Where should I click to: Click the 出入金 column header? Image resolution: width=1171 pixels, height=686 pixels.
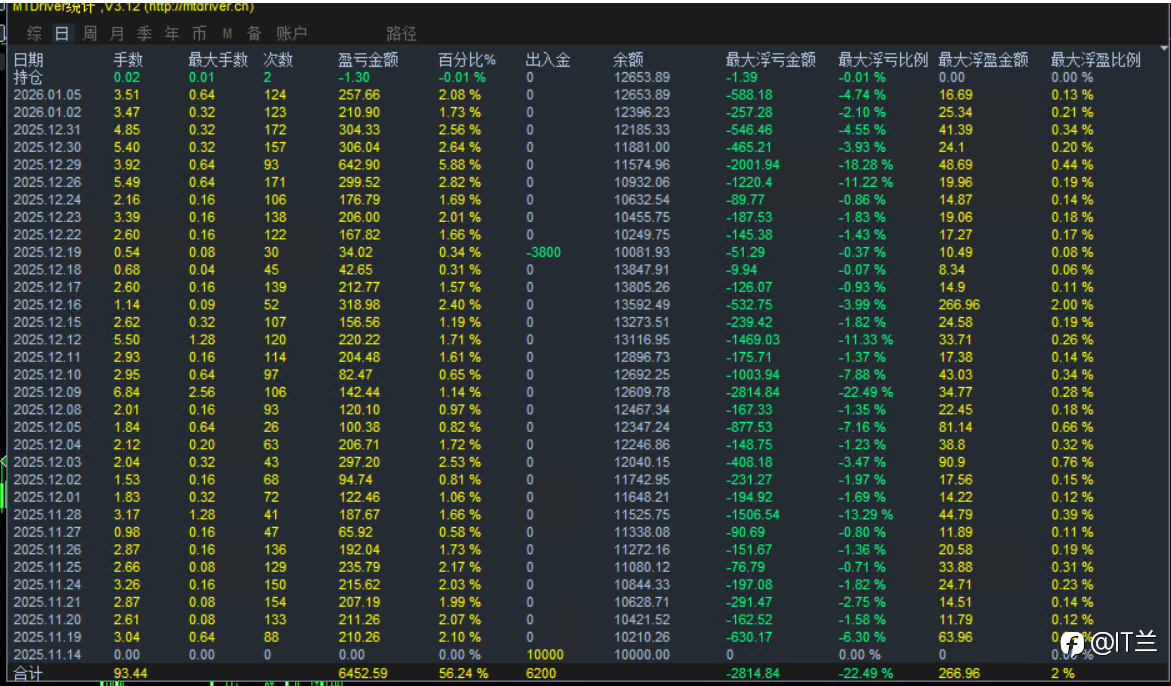pos(547,60)
